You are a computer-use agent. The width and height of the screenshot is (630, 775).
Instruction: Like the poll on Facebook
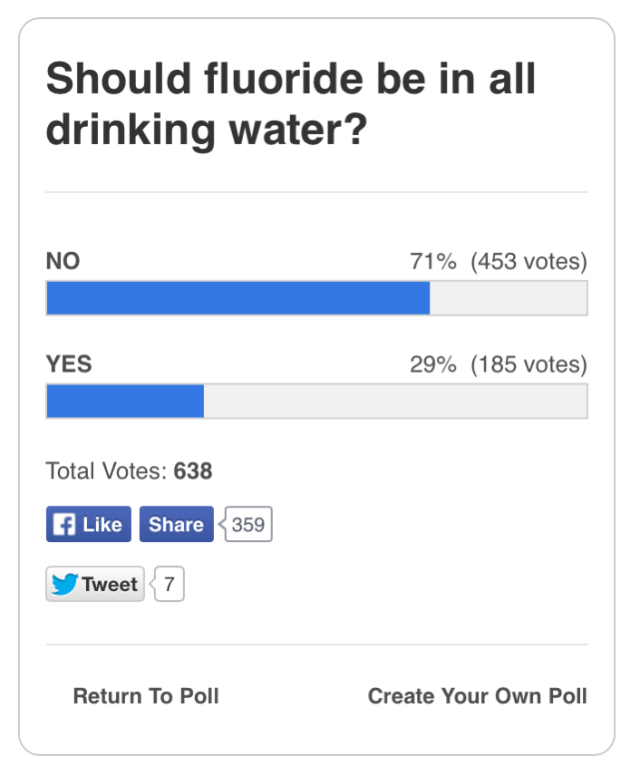point(89,525)
